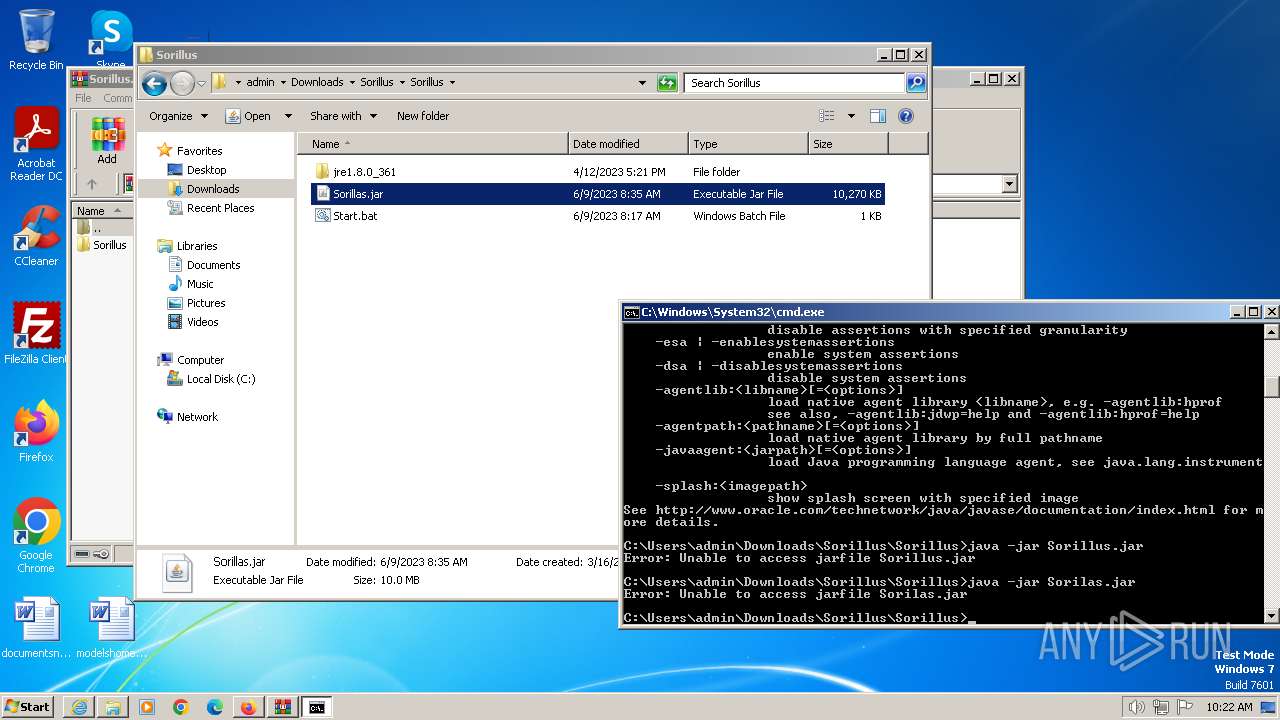The height and width of the screenshot is (720, 1280).
Task: Open the WinRAR path dropdown arrow
Action: click(1009, 184)
